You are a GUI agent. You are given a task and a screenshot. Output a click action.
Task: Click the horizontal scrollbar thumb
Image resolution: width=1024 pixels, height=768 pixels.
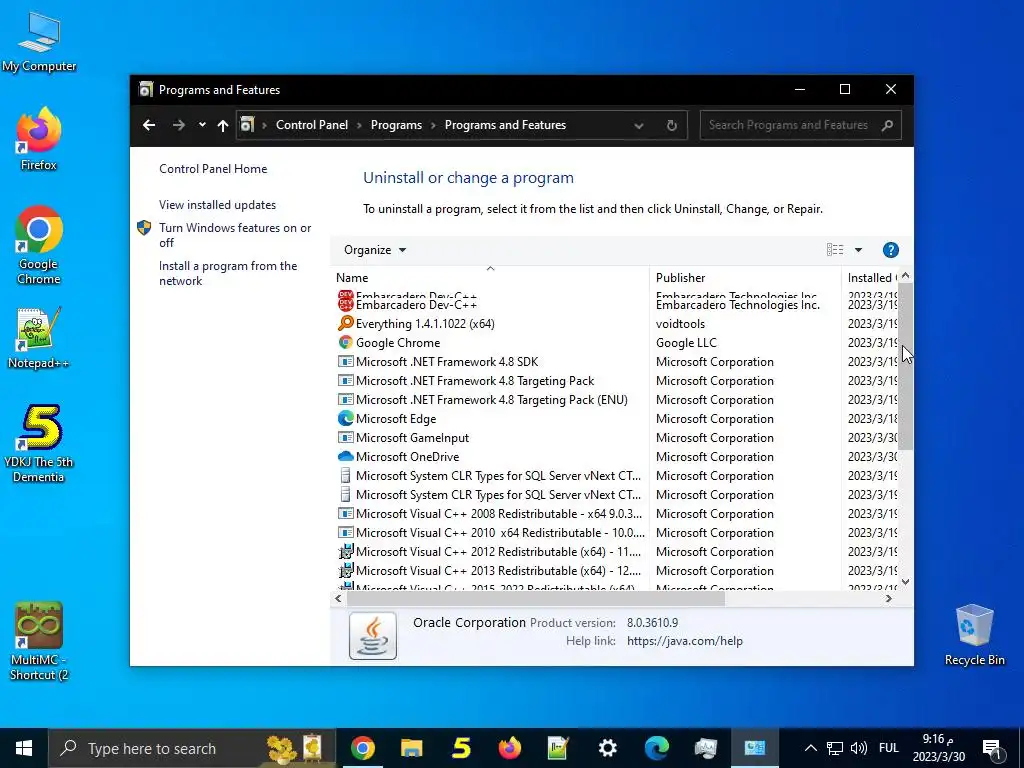(x=536, y=598)
